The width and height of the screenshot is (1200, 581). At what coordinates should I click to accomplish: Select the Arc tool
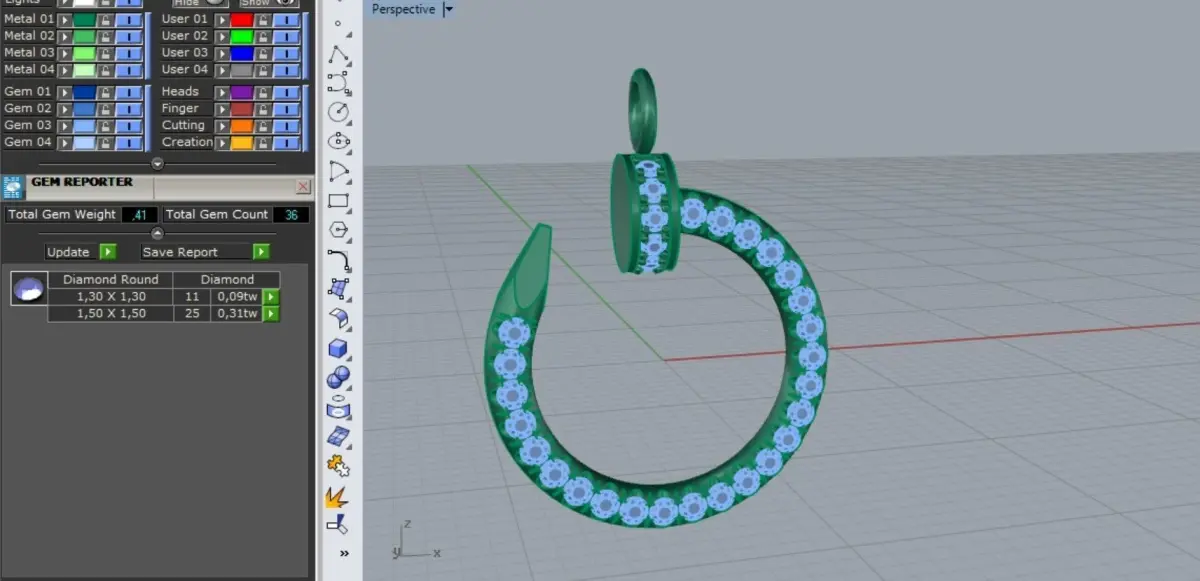coord(338,171)
